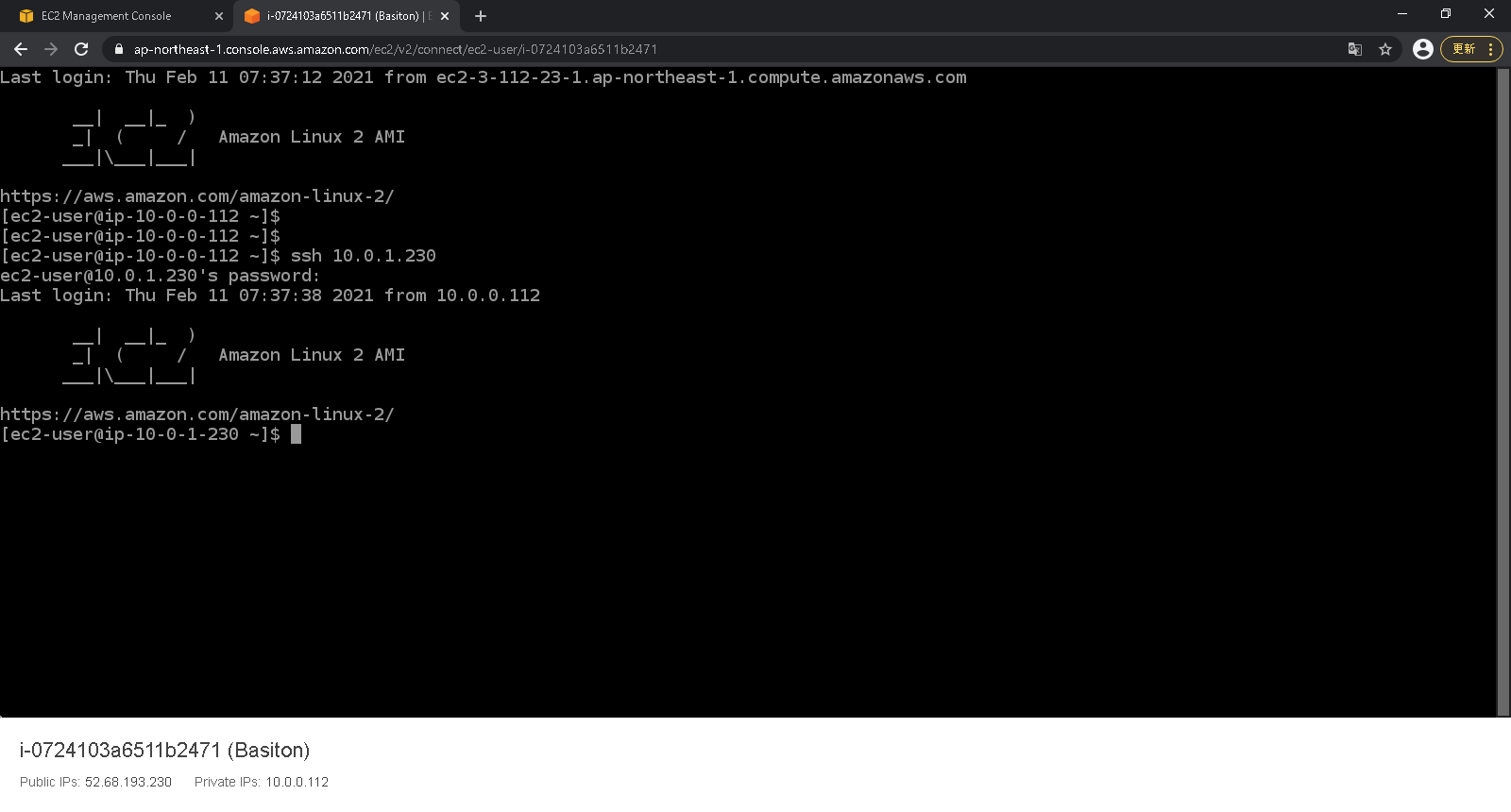1511x812 pixels.
Task: Click the terminal cursor at the ip-10-0-1-230 prompt
Action: coord(296,434)
